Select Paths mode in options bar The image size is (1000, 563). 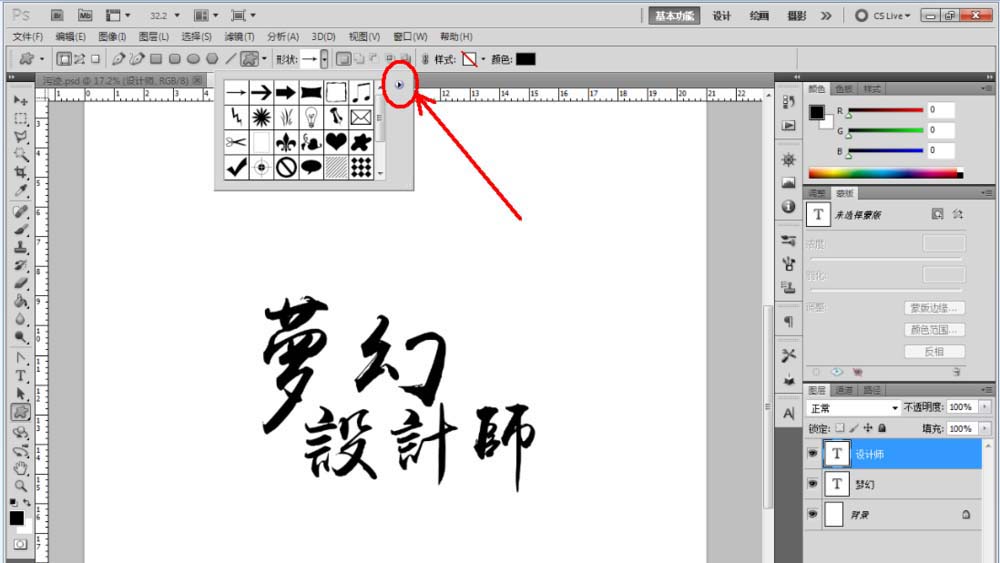coord(80,59)
